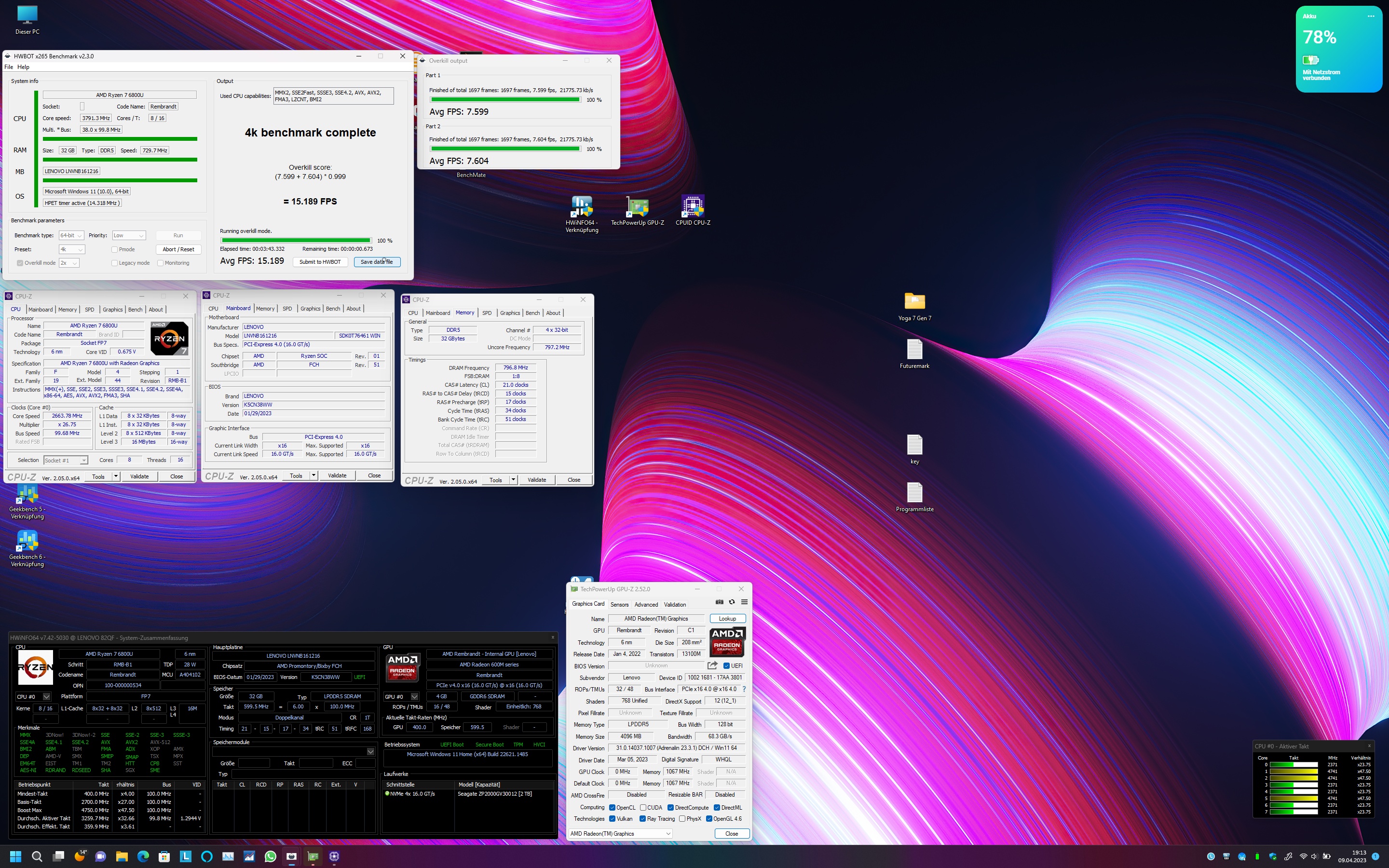Screen dimensions: 1389x868
Task: Click Abort / Reset button
Action: pos(178,249)
